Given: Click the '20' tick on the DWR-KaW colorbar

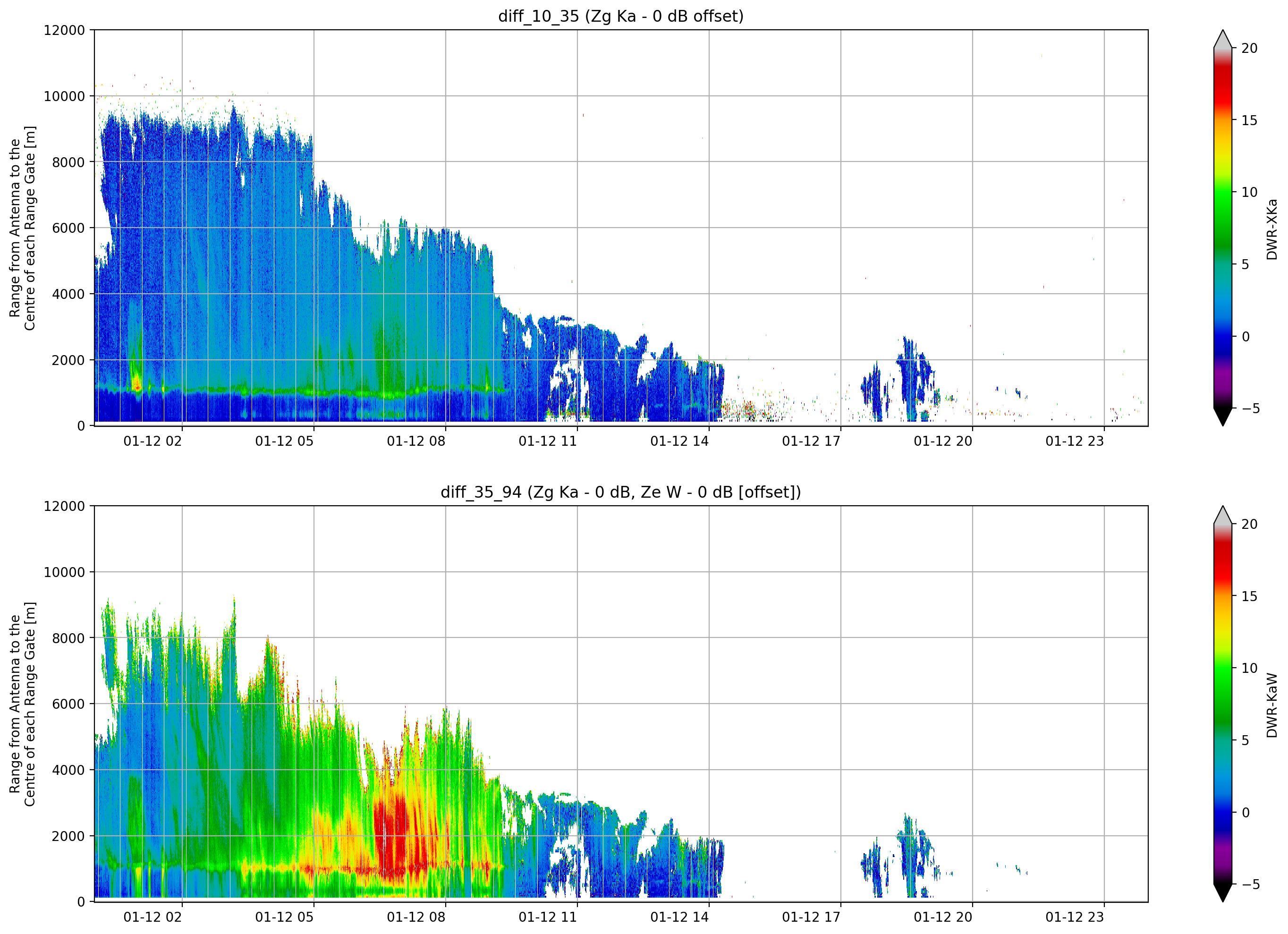Looking at the screenshot, I should (x=1249, y=524).
